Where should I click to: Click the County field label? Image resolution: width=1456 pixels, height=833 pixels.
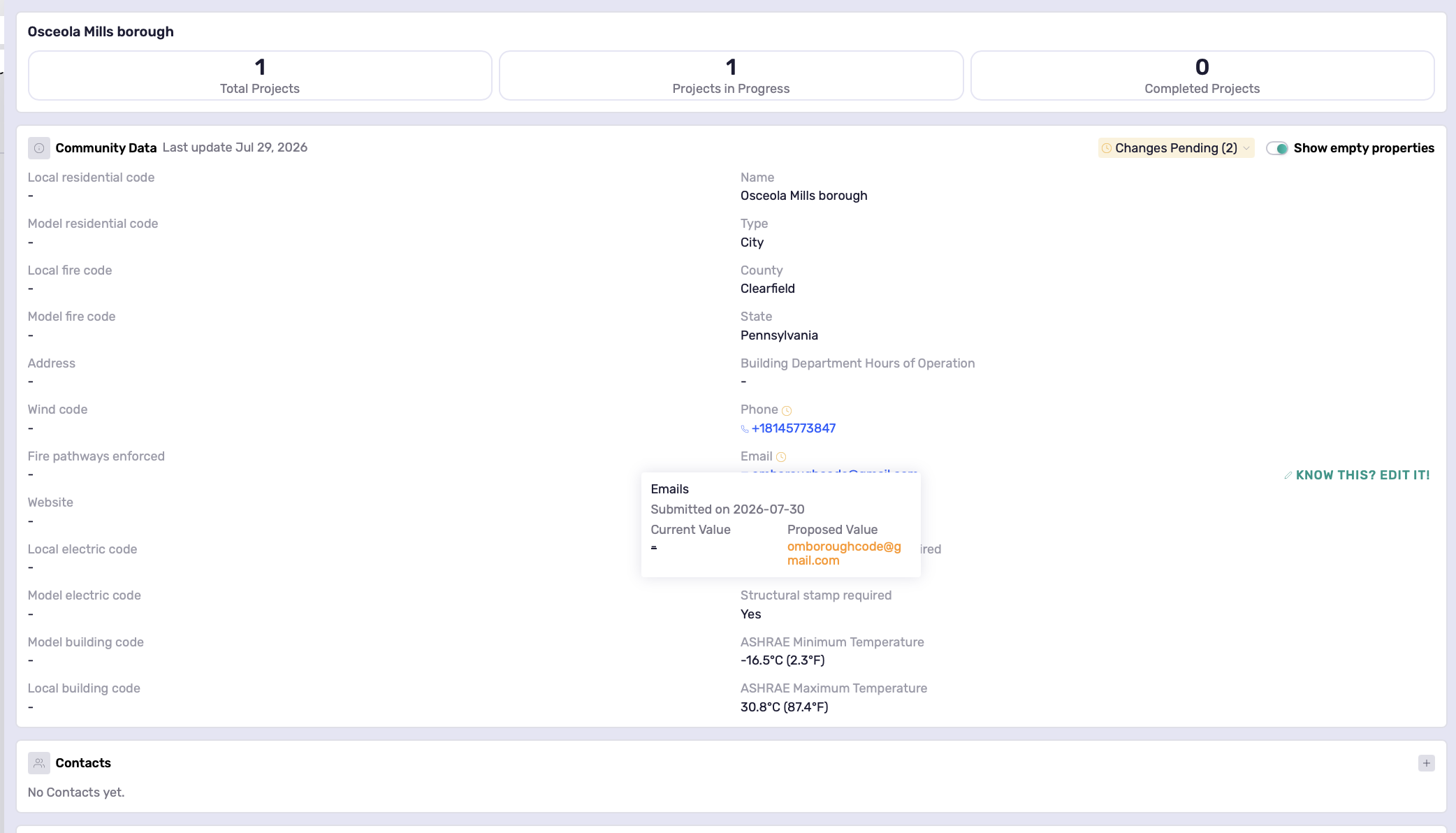(762, 270)
